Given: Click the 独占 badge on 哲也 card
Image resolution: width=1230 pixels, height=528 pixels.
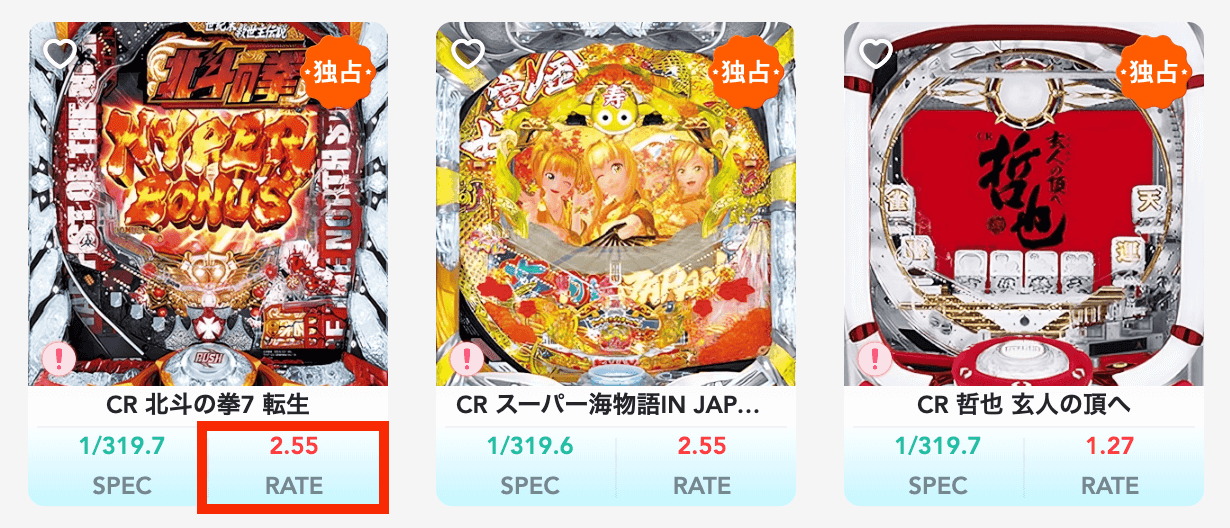Looking at the screenshot, I should [x=1152, y=73].
